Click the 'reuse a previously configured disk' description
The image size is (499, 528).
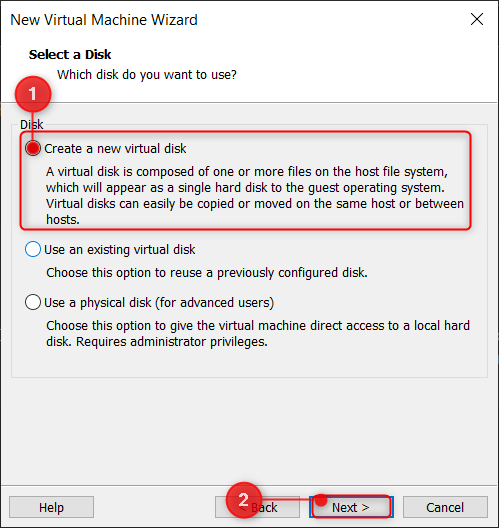(207, 272)
